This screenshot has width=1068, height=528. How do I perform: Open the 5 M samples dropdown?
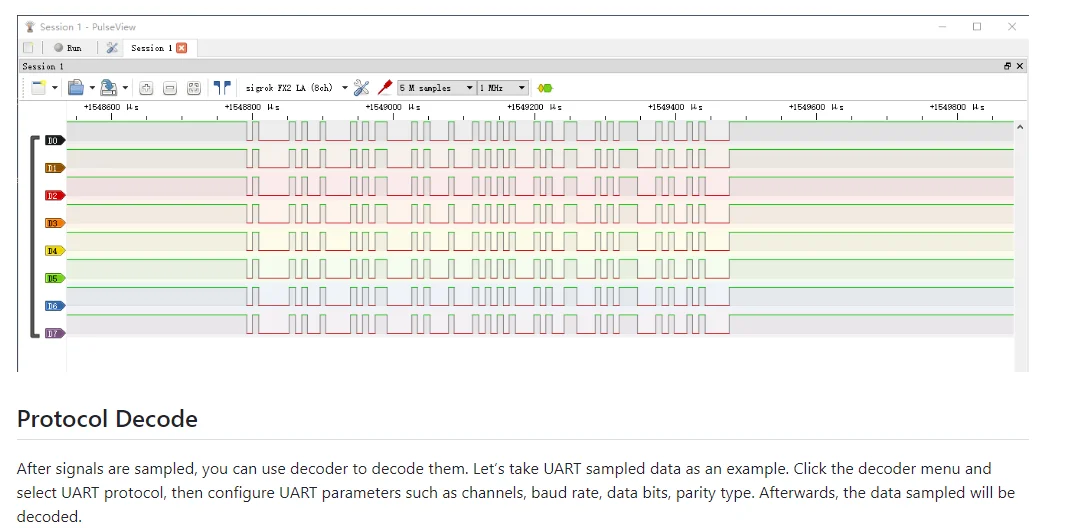tap(437, 88)
